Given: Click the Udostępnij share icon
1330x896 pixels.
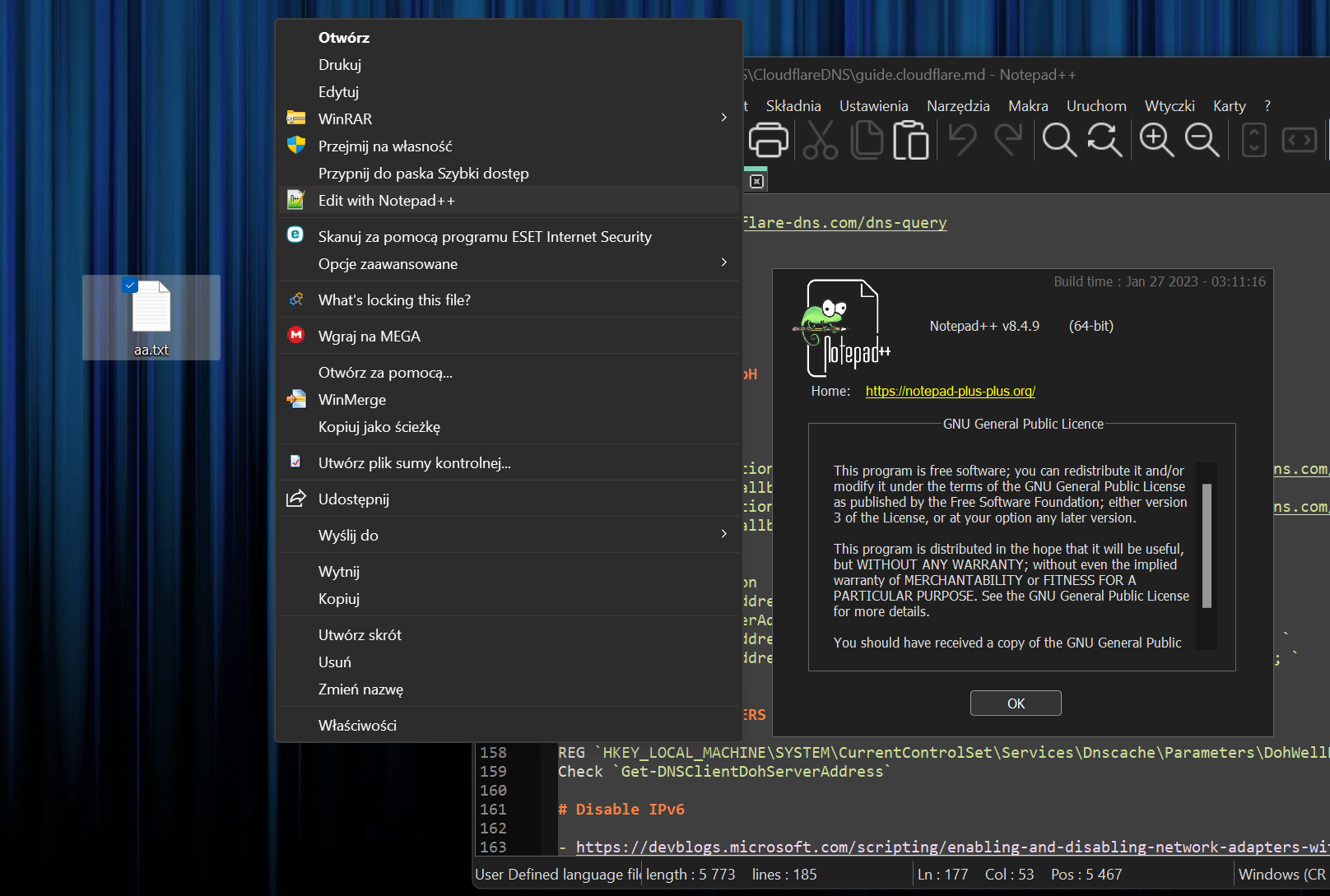Looking at the screenshot, I should click(x=295, y=498).
